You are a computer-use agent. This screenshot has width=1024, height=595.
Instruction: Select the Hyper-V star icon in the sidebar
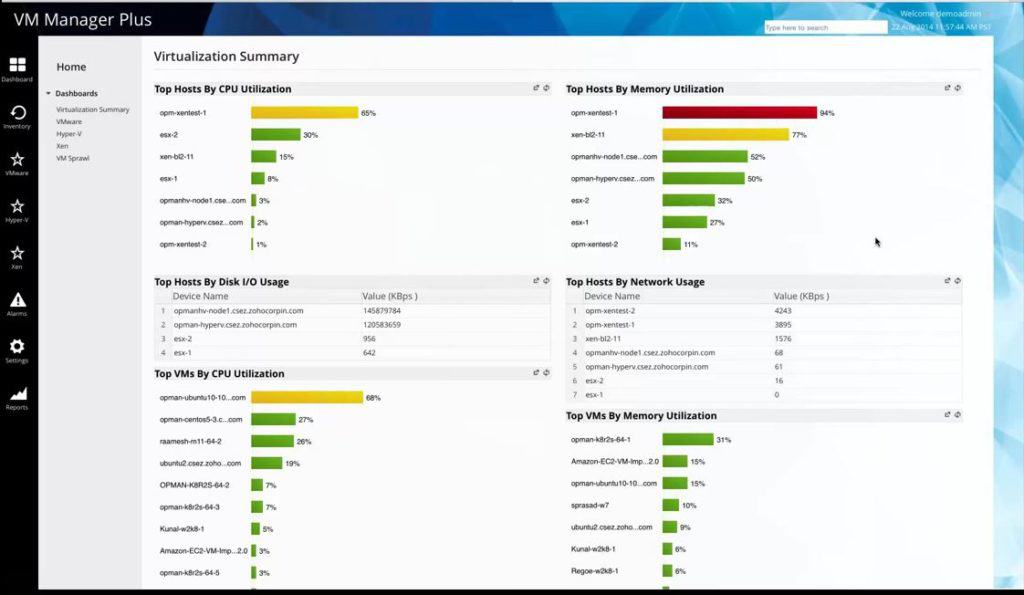tap(18, 206)
